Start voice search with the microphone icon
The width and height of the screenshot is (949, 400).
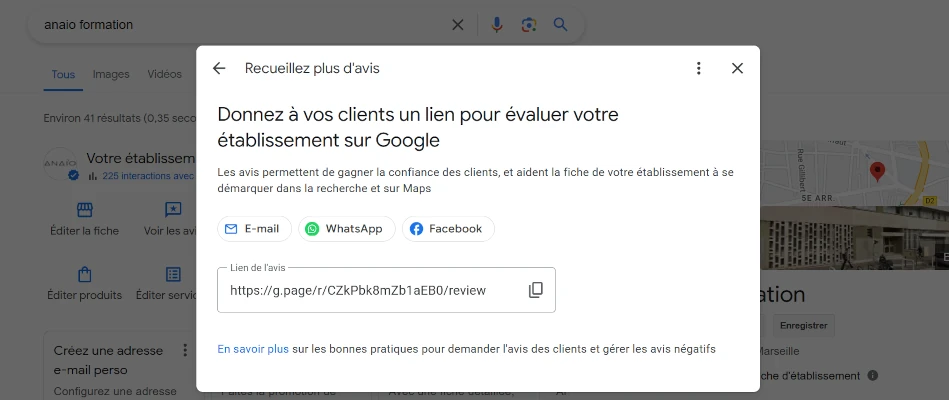tap(497, 25)
